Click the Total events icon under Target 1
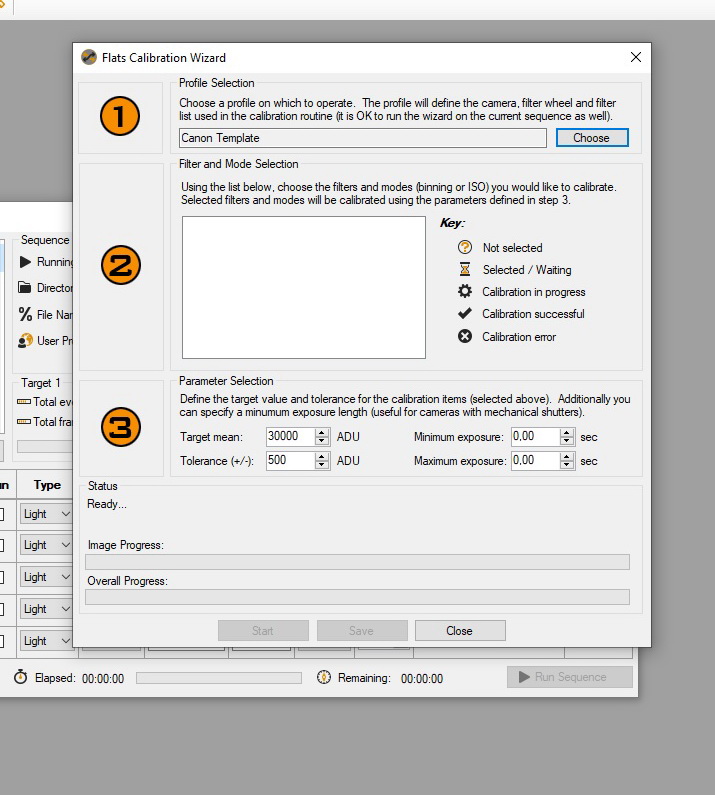Screen dimensions: 715x795 pos(24,402)
